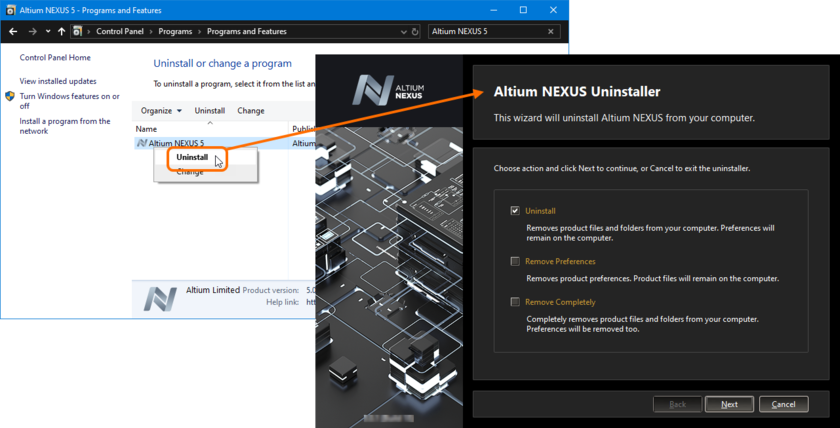This screenshot has height=428, width=840.
Task: Click the Altium NEXUS 5 row icon
Action: pyautogui.click(x=142, y=143)
